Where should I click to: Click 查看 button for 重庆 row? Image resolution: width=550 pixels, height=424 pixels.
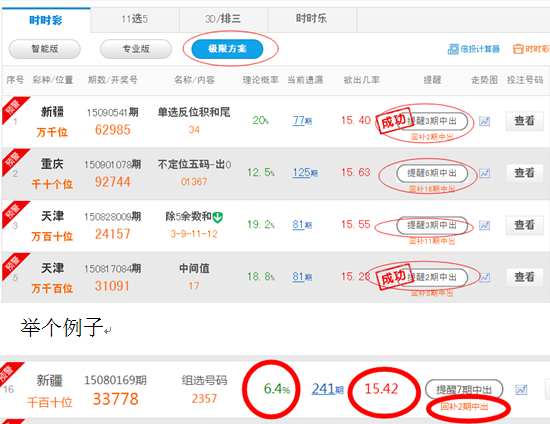525,173
